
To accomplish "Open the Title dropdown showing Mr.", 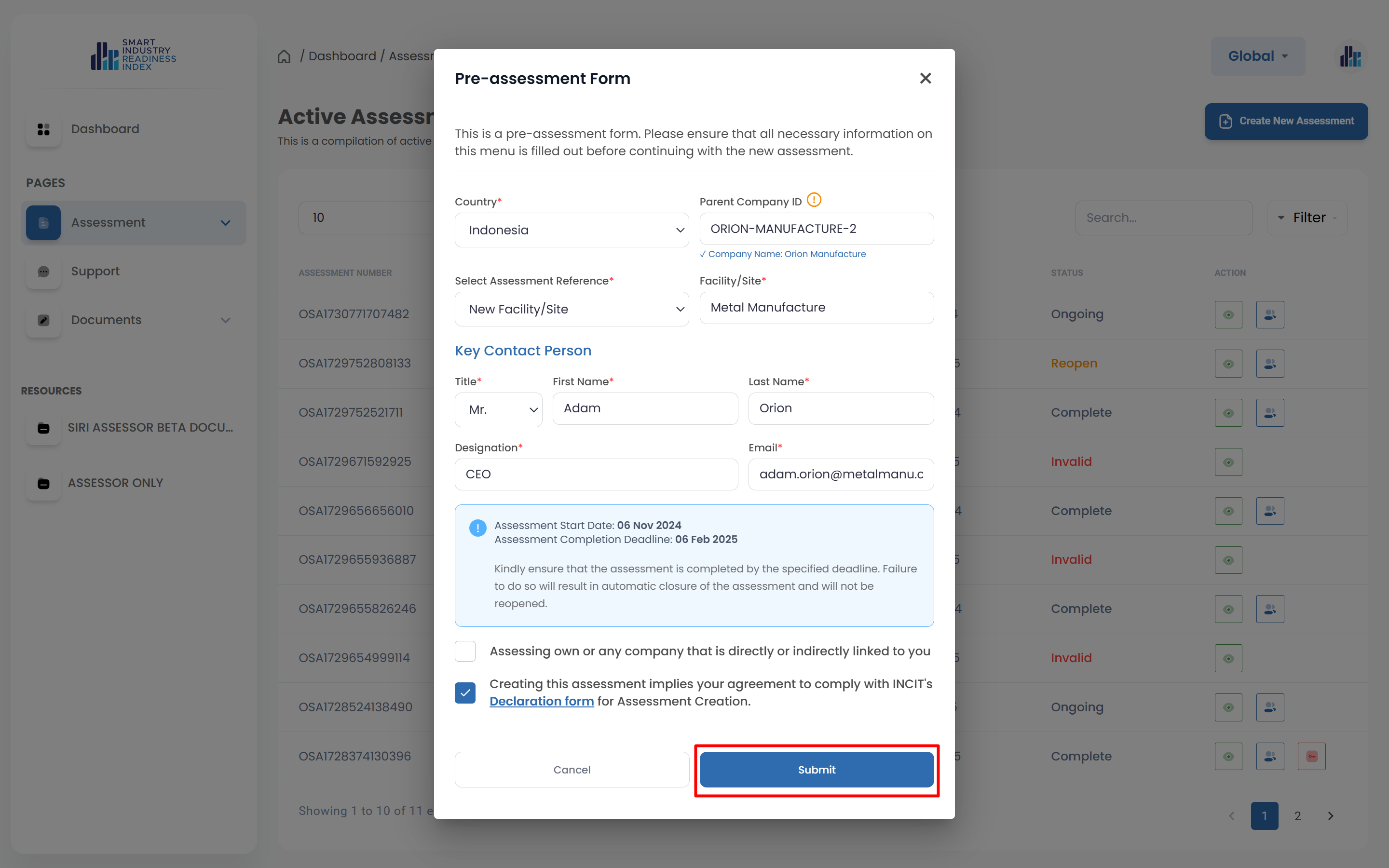I will click(x=498, y=410).
